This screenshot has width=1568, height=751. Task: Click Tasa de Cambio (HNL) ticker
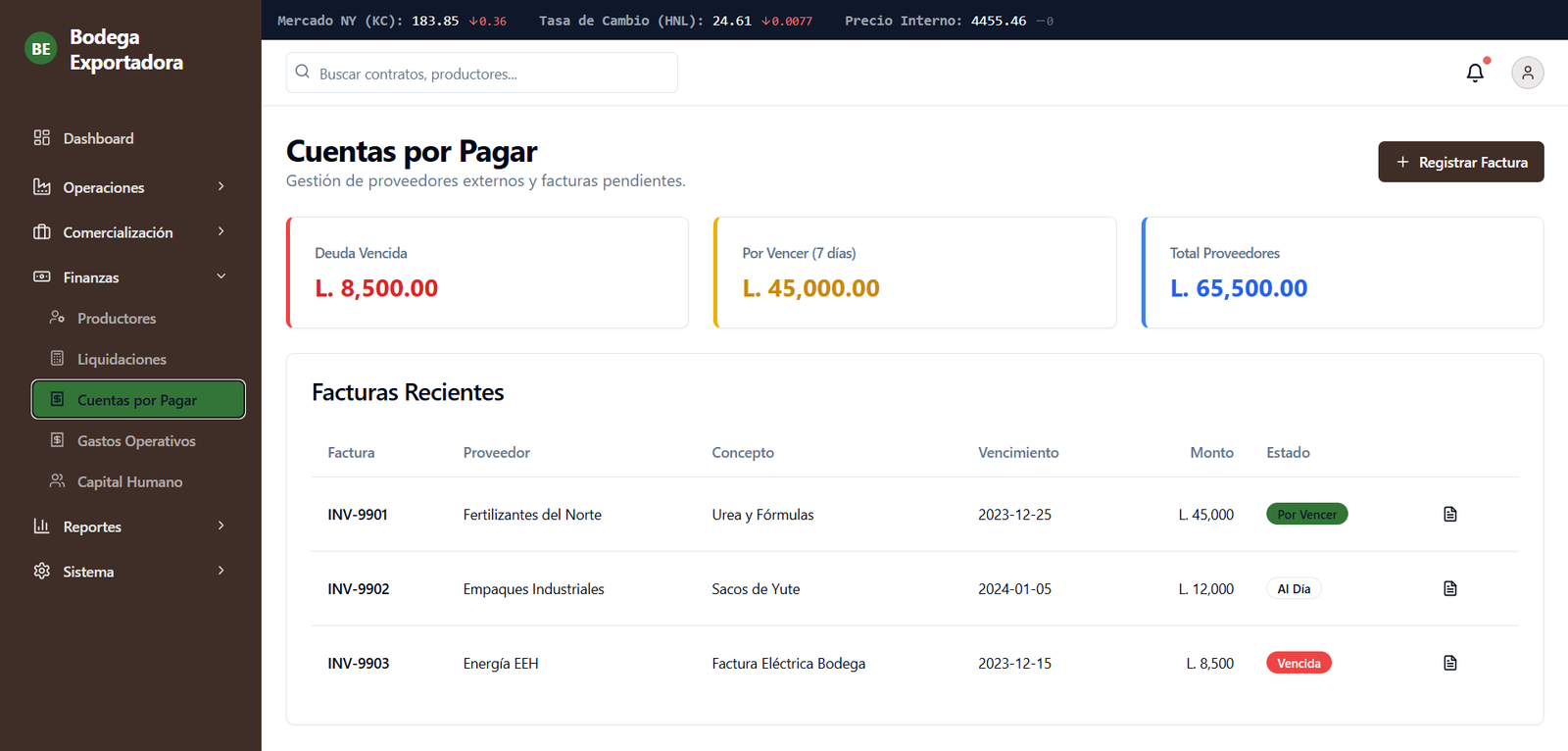tap(675, 21)
